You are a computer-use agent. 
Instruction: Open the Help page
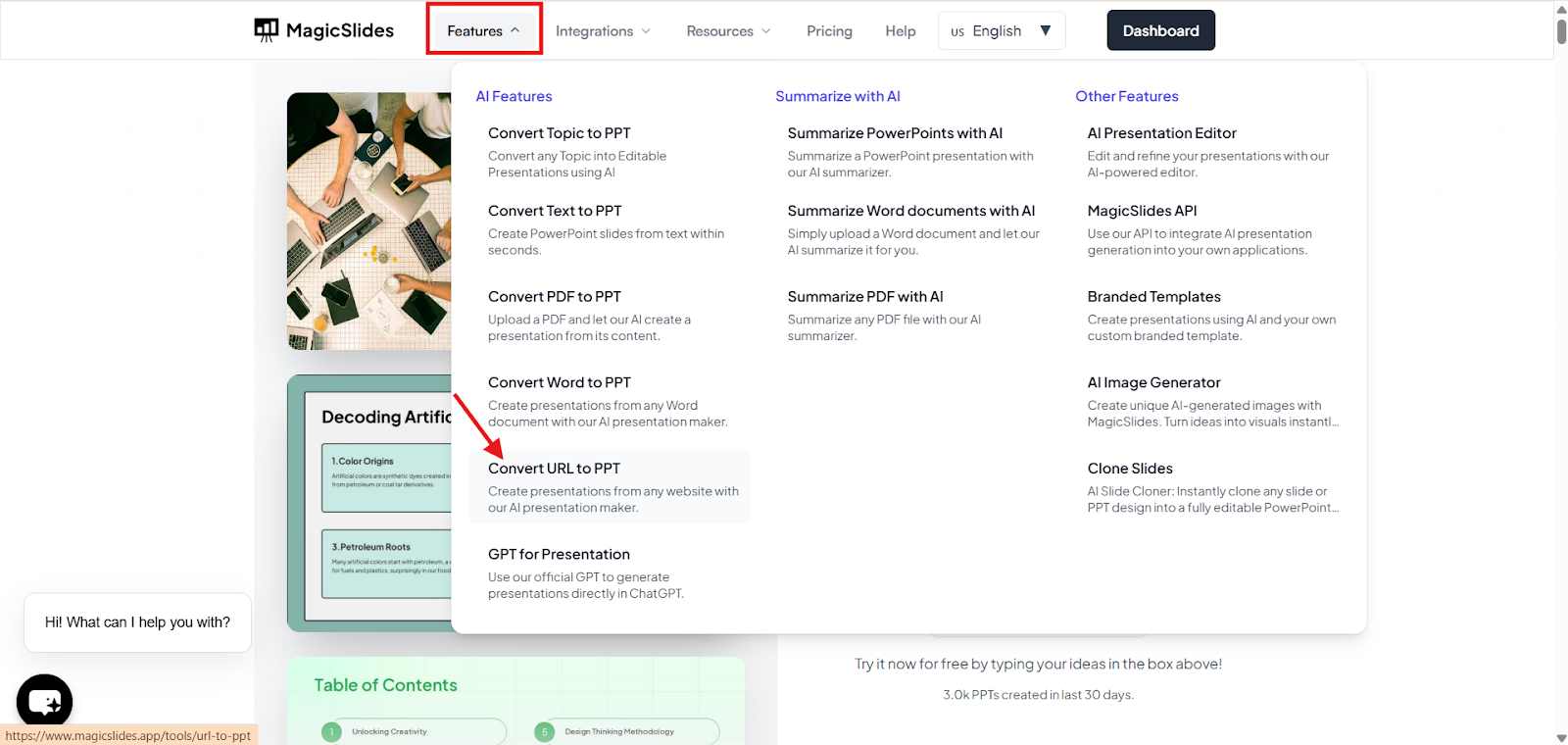(901, 31)
